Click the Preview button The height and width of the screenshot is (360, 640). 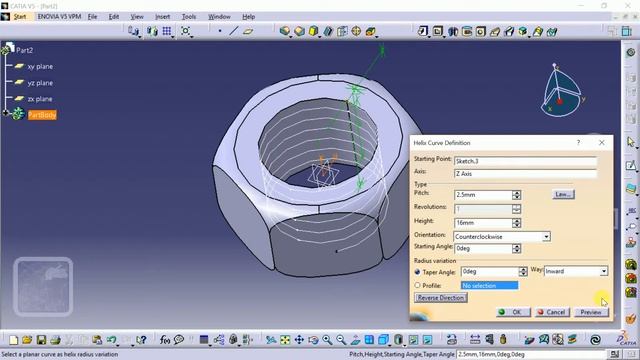[x=591, y=312]
